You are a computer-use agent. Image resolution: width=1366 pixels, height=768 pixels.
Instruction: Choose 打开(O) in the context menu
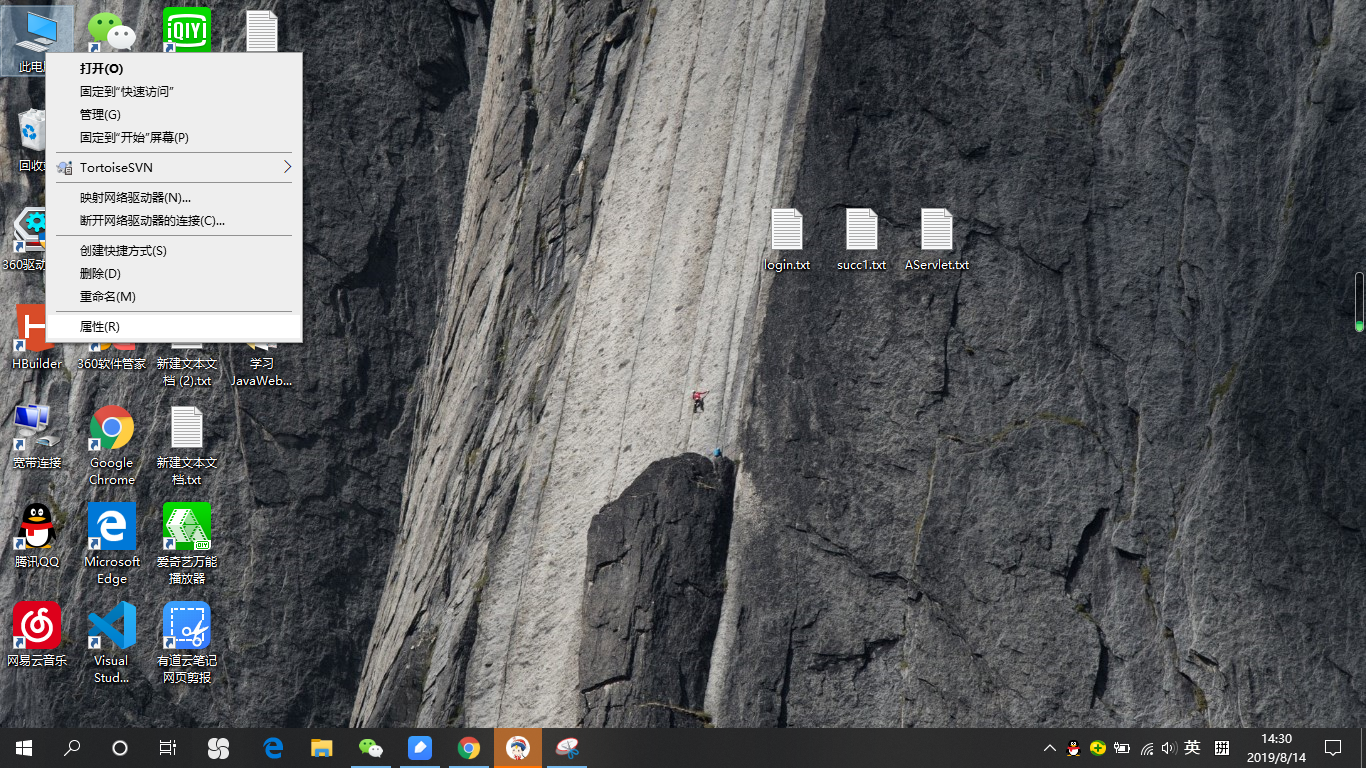pyautogui.click(x=174, y=69)
